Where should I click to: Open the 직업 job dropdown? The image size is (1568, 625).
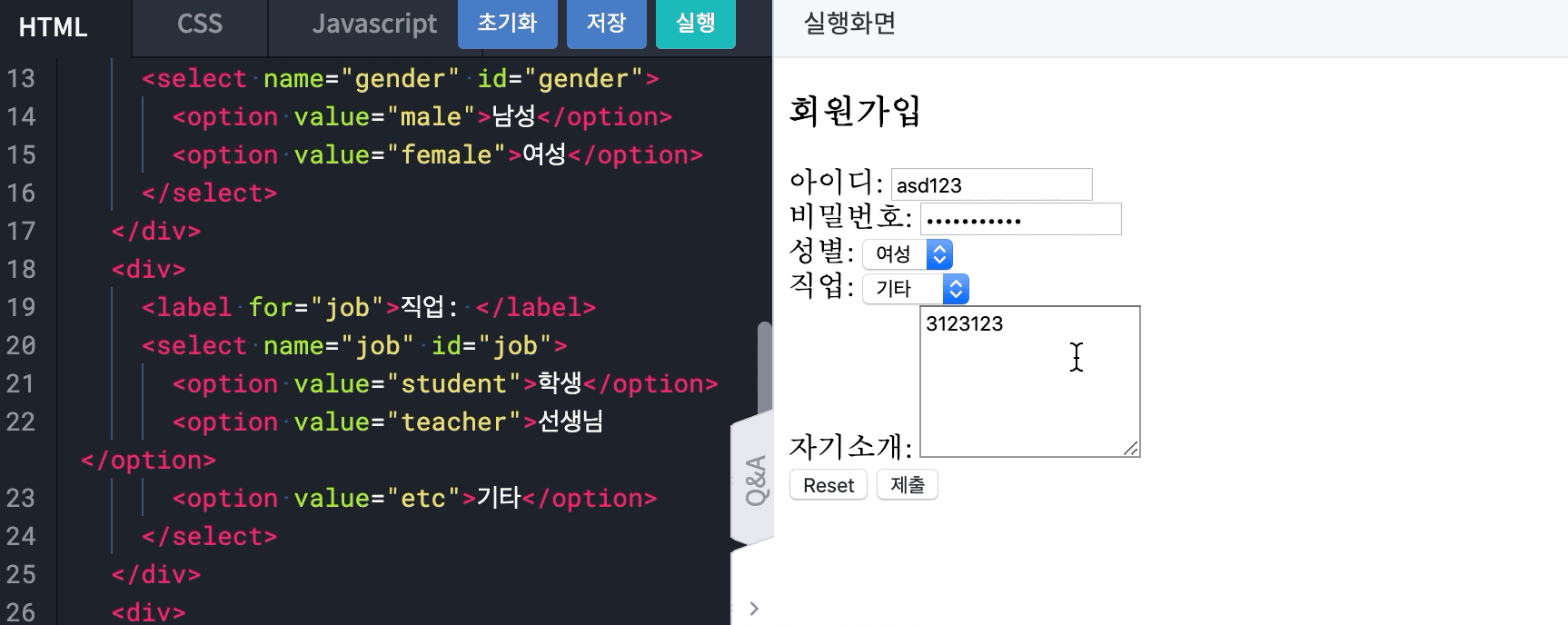coord(915,289)
